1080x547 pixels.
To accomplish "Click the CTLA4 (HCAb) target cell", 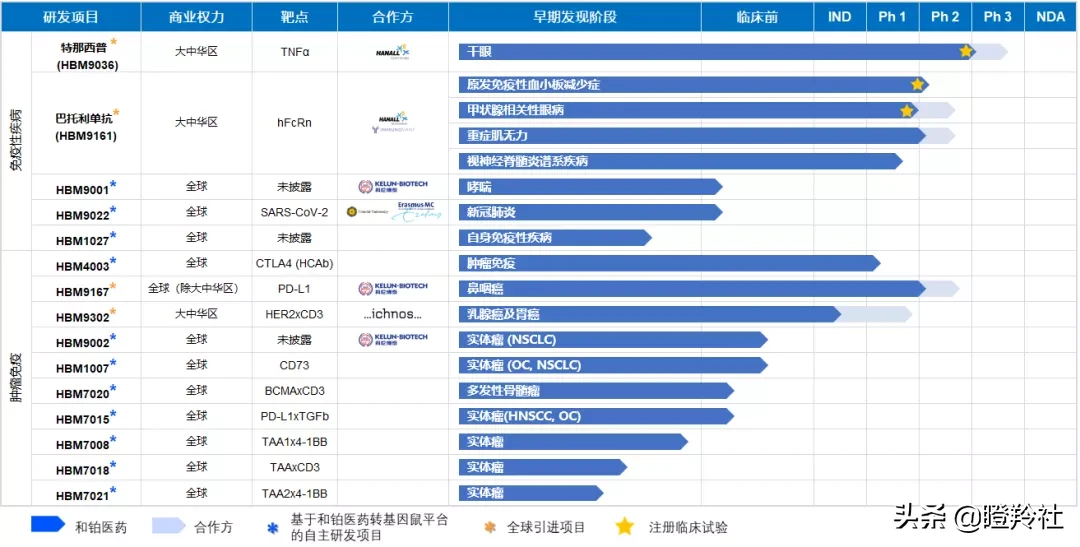I will tap(295, 264).
